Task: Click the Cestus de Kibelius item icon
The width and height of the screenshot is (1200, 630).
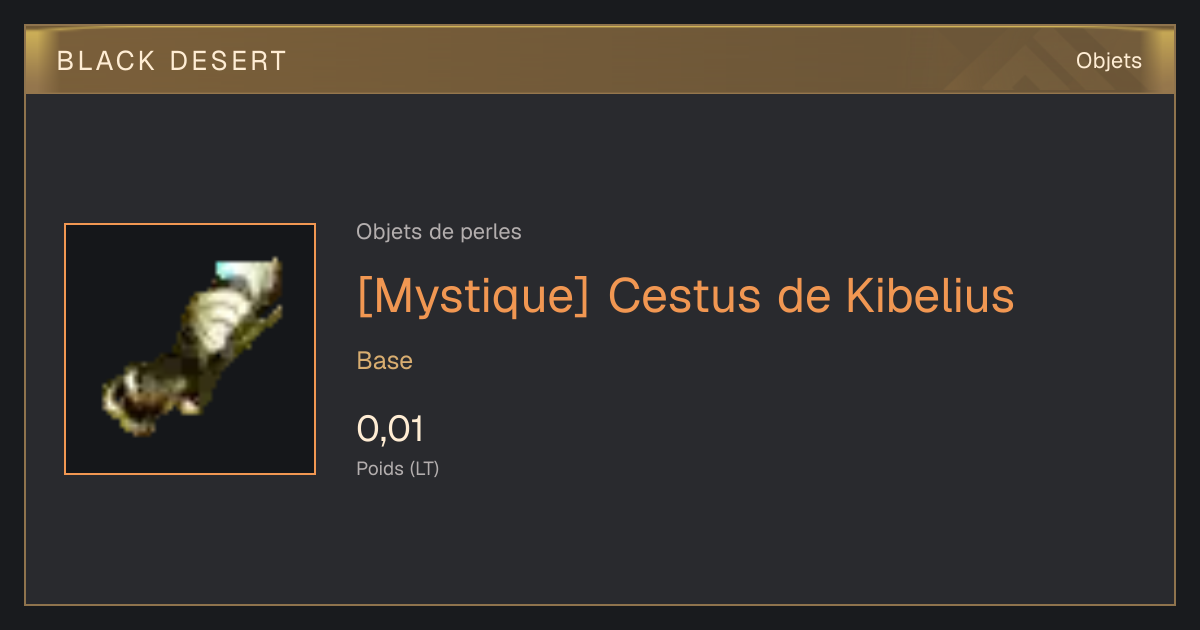Action: coord(190,349)
